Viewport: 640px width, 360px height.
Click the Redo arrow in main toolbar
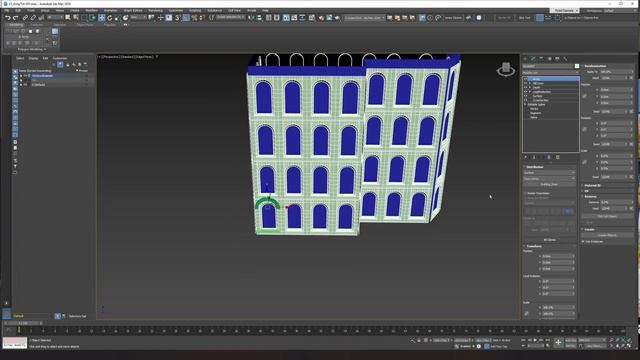(16, 18)
